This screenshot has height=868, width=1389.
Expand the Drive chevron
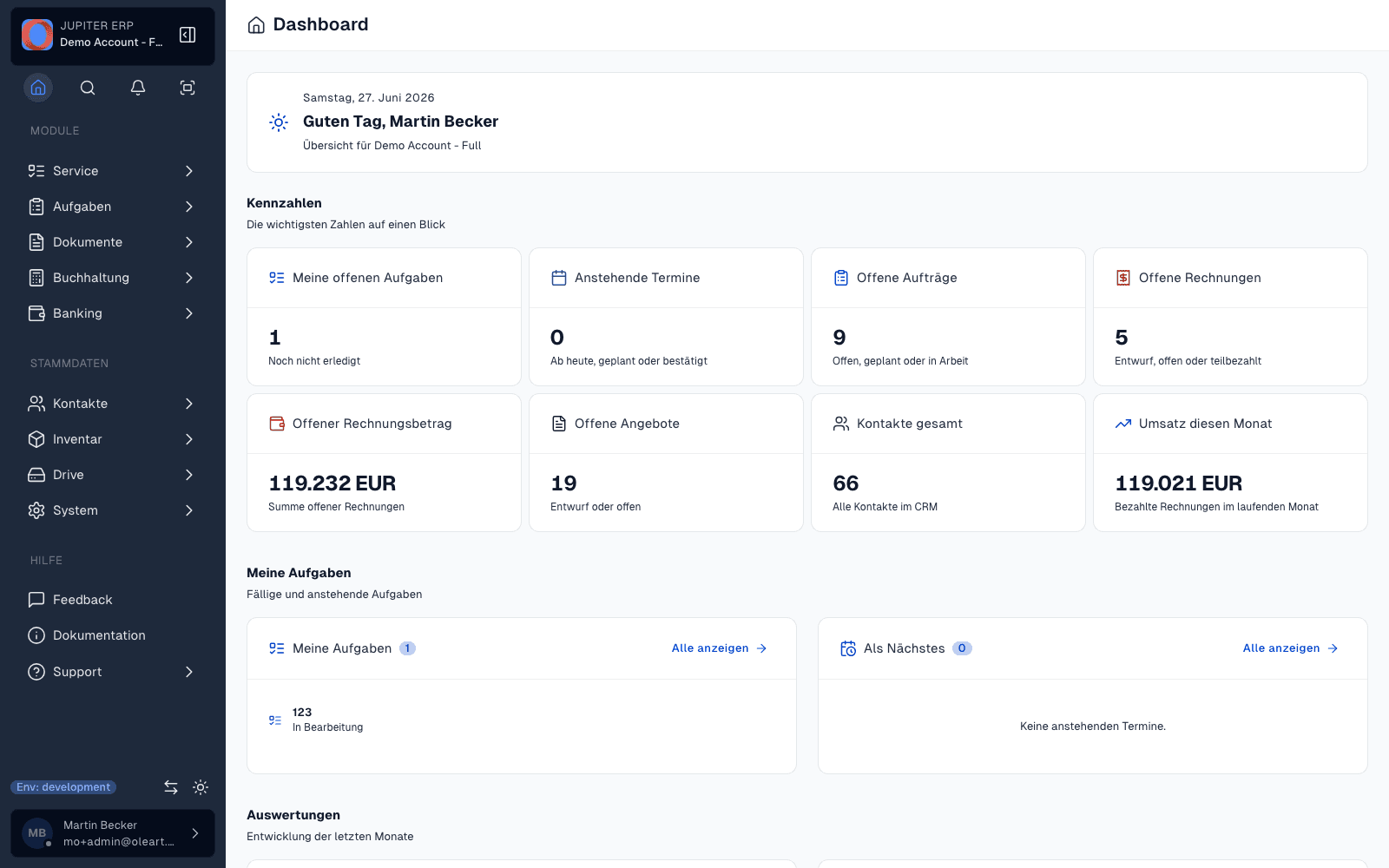pos(189,475)
